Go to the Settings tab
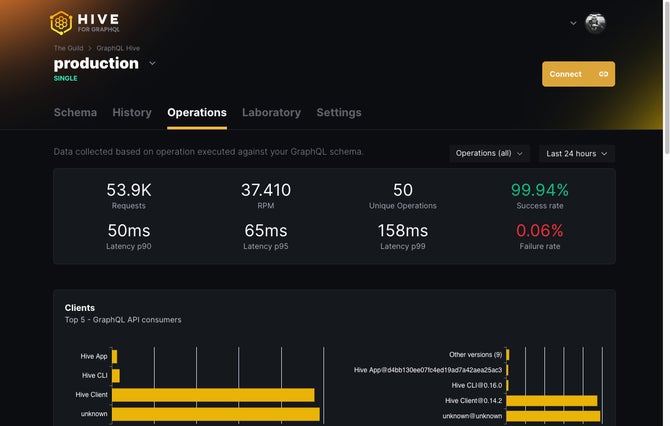The image size is (670, 426). coord(339,112)
